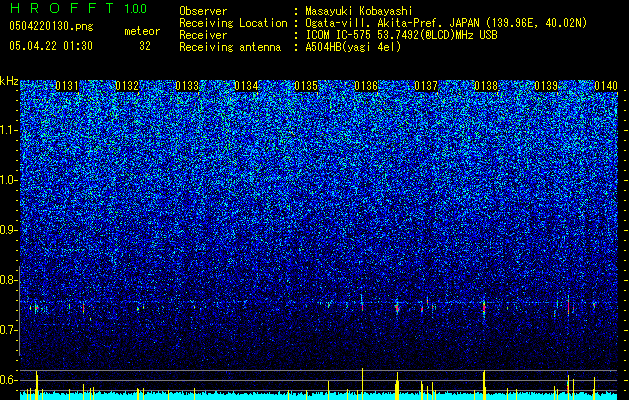Click time marker 0137
The height and width of the screenshot is (400, 629).
click(x=426, y=86)
